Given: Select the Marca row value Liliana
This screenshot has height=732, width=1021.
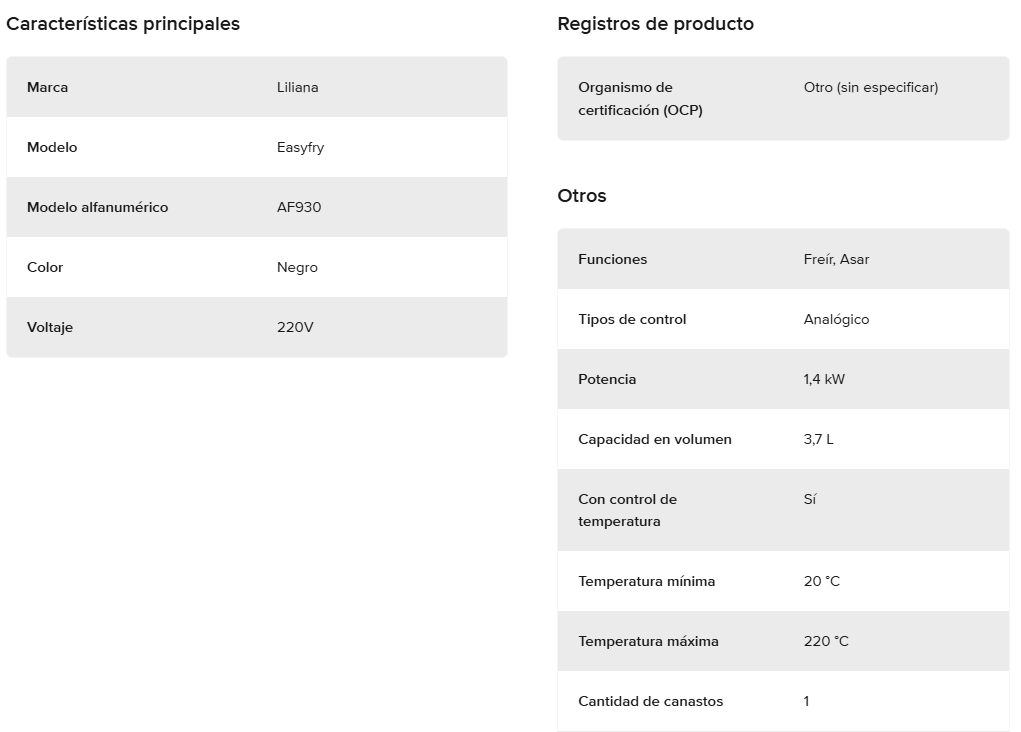Looking at the screenshot, I should click(x=298, y=87).
